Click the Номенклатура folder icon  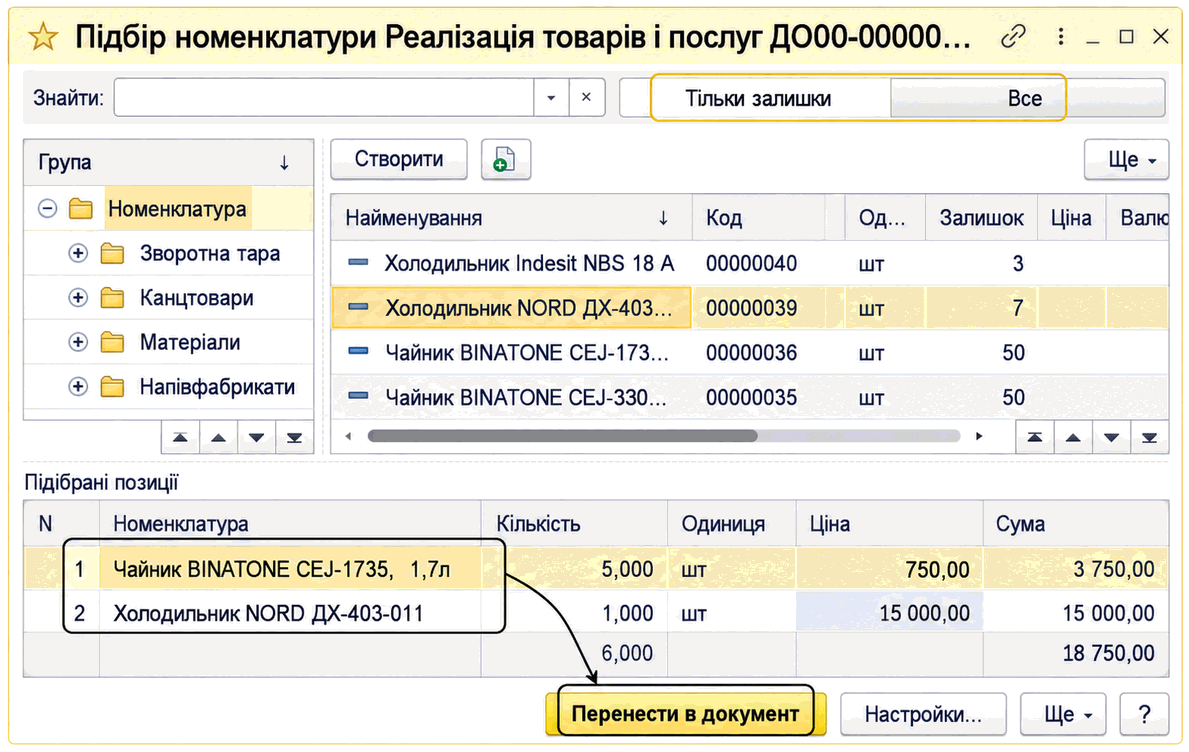81,208
